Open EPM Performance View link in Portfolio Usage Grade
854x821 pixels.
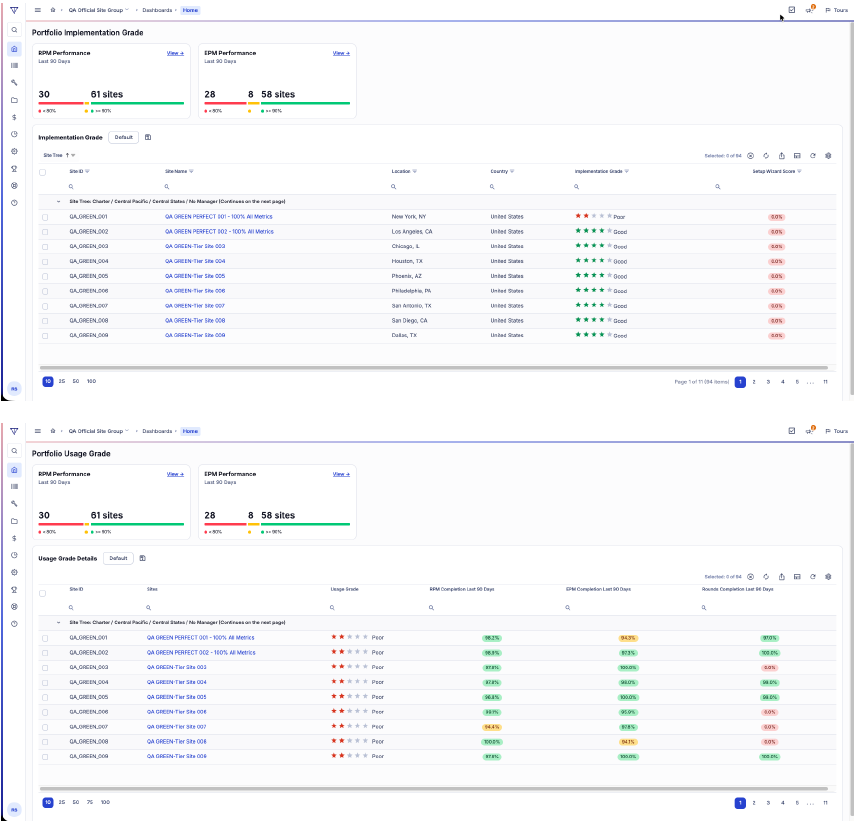[341, 474]
